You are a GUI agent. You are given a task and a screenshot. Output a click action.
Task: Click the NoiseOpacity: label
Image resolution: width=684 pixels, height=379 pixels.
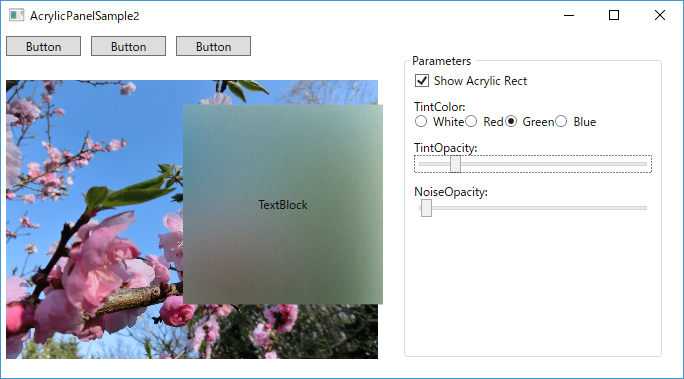pos(451,192)
